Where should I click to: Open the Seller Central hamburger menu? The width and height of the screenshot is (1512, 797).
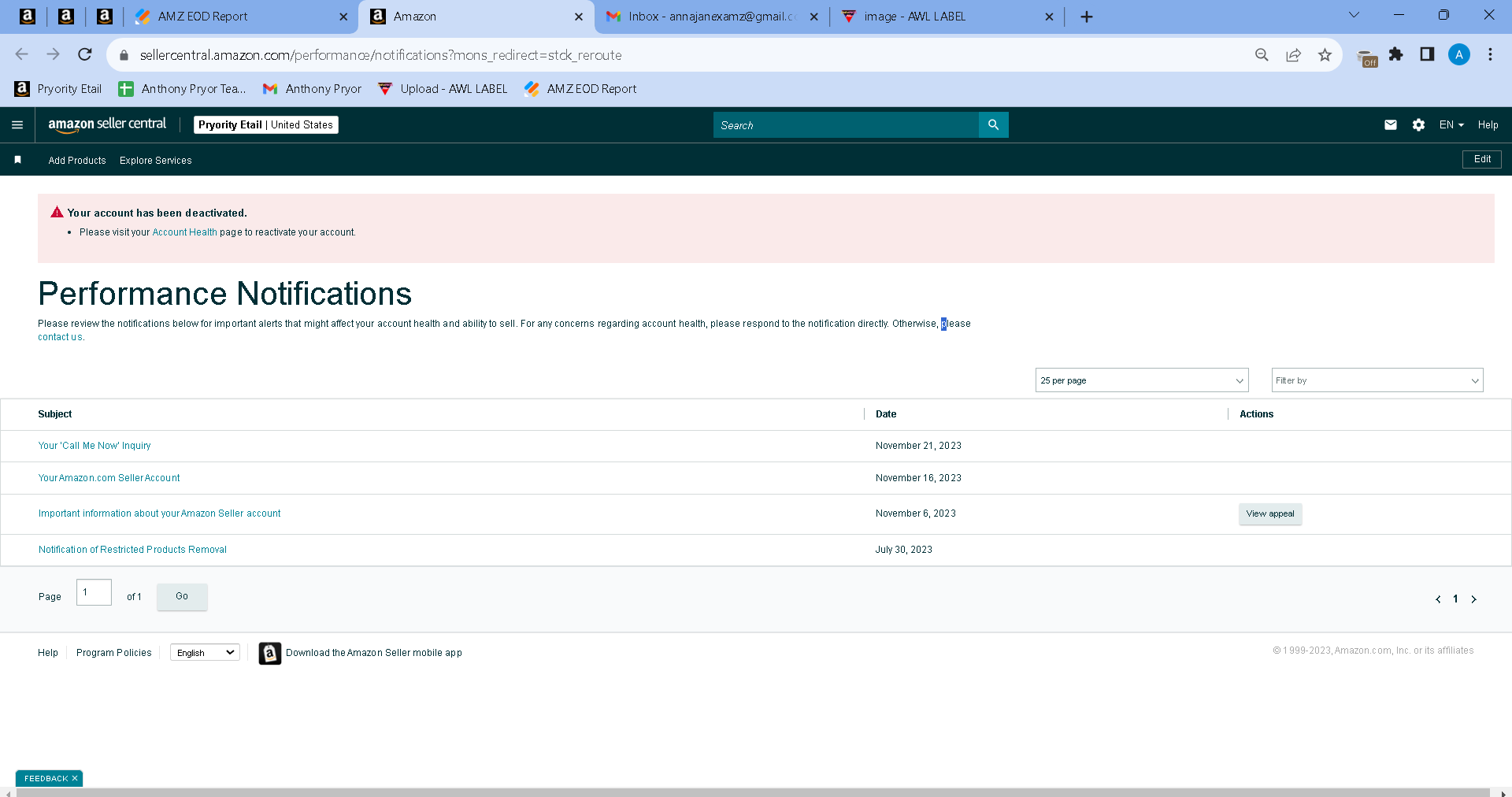(17, 125)
